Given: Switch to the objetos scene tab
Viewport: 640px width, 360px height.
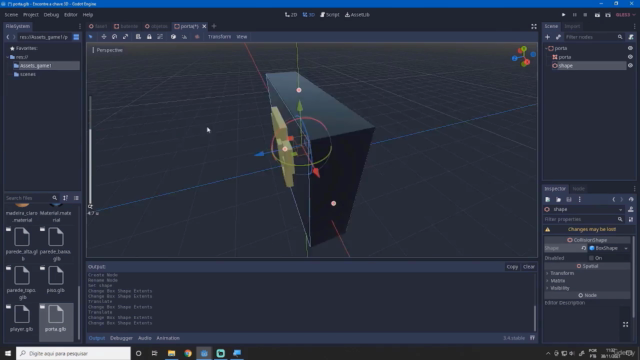Looking at the screenshot, I should coord(156,26).
